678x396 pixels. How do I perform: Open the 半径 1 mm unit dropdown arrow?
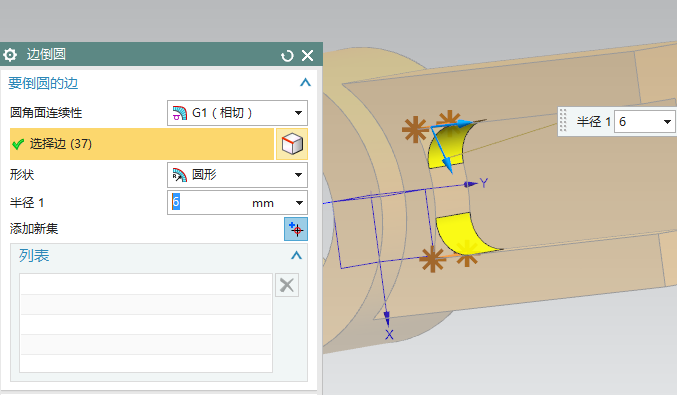click(299, 203)
